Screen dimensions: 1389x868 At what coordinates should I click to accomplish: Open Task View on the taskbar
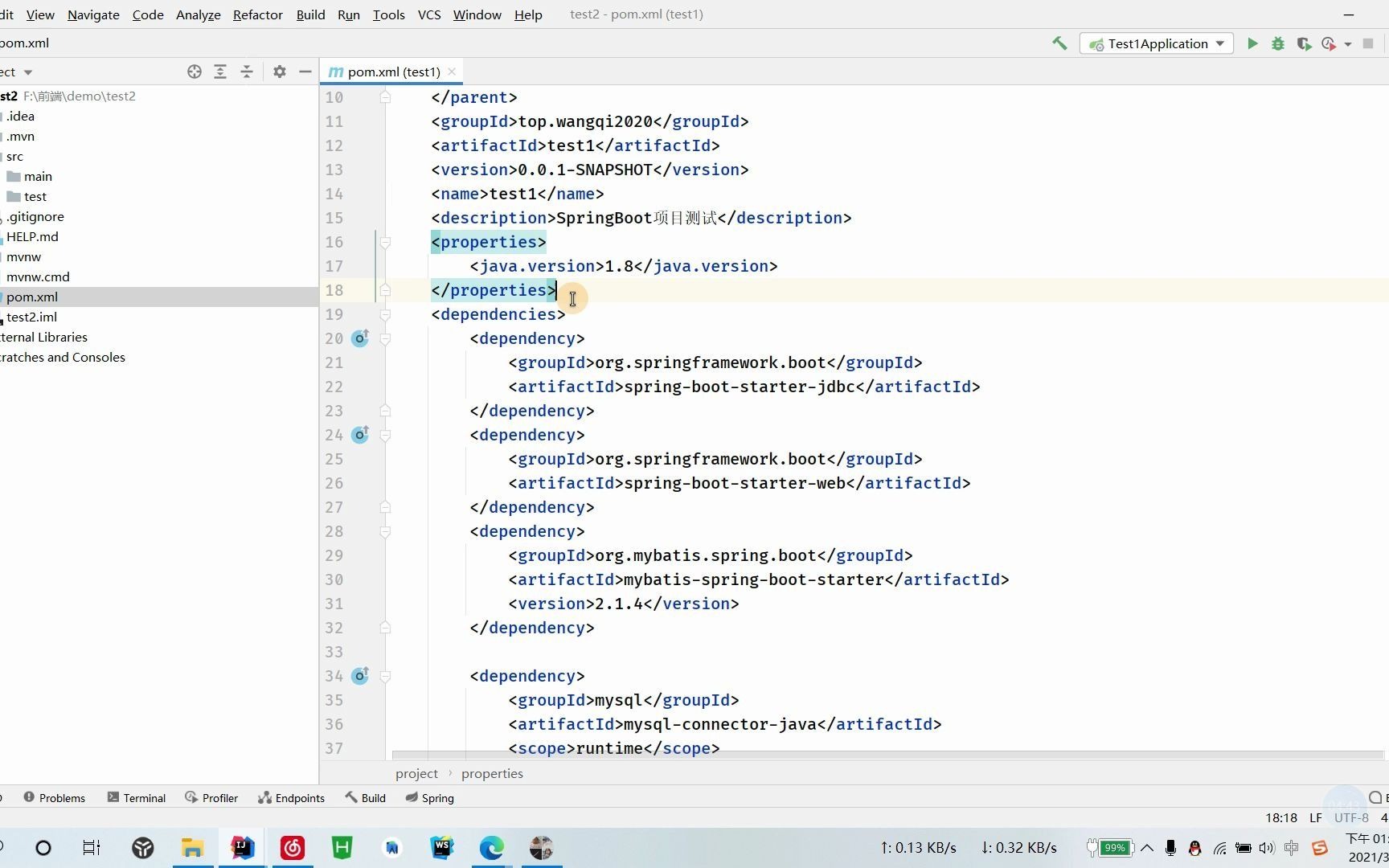[92, 848]
